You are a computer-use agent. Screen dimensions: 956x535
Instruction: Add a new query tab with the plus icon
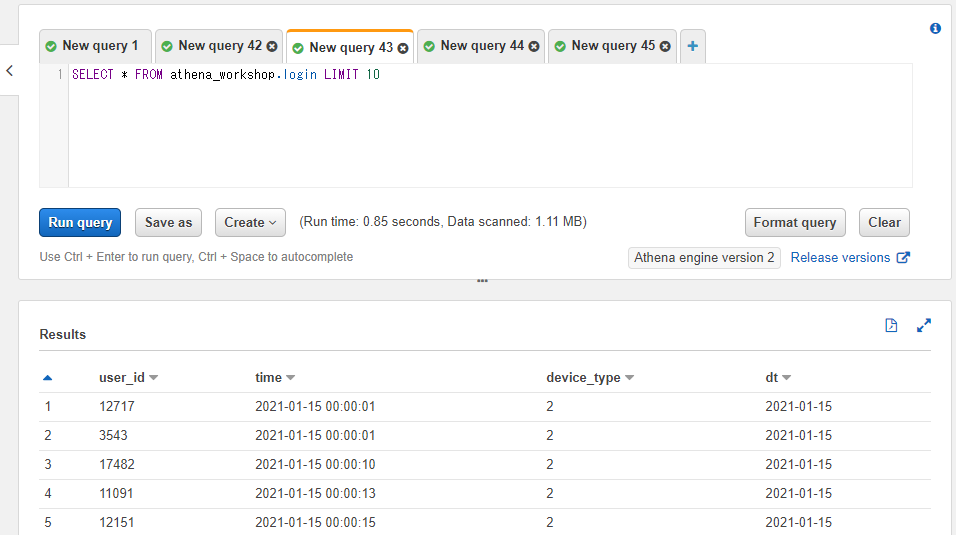[x=693, y=46]
